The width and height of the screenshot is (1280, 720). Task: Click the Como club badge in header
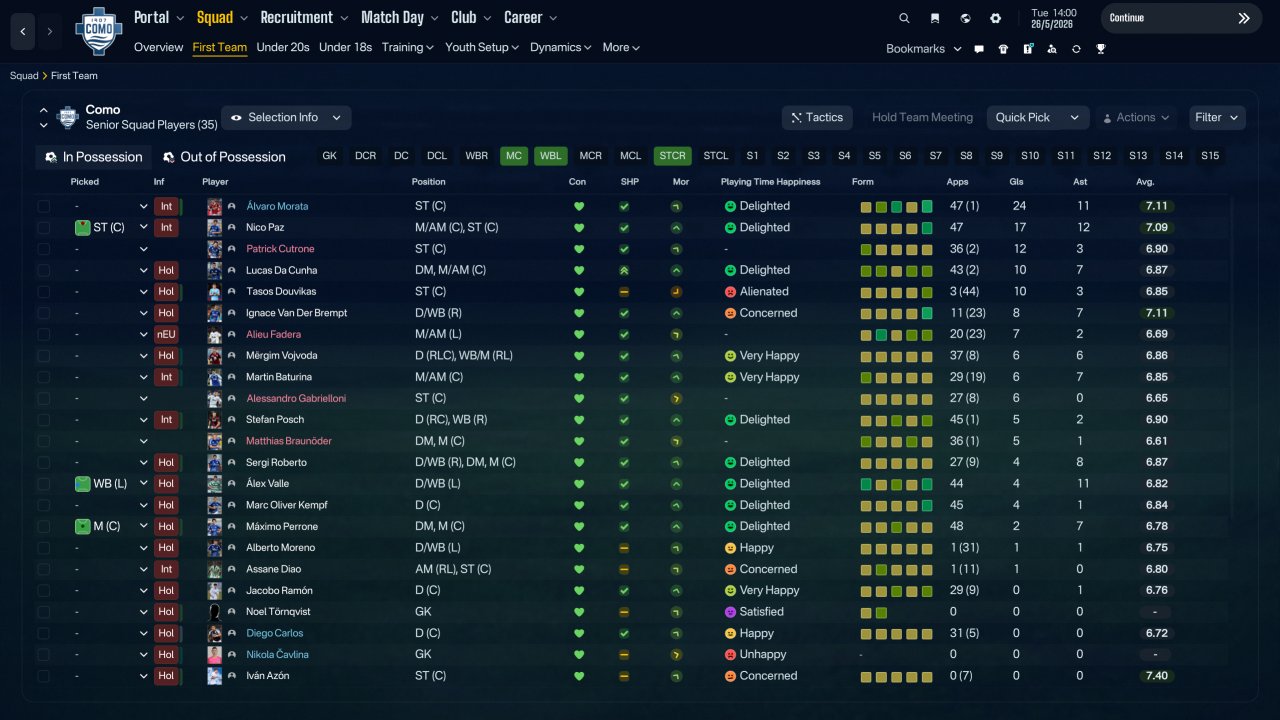(98, 31)
